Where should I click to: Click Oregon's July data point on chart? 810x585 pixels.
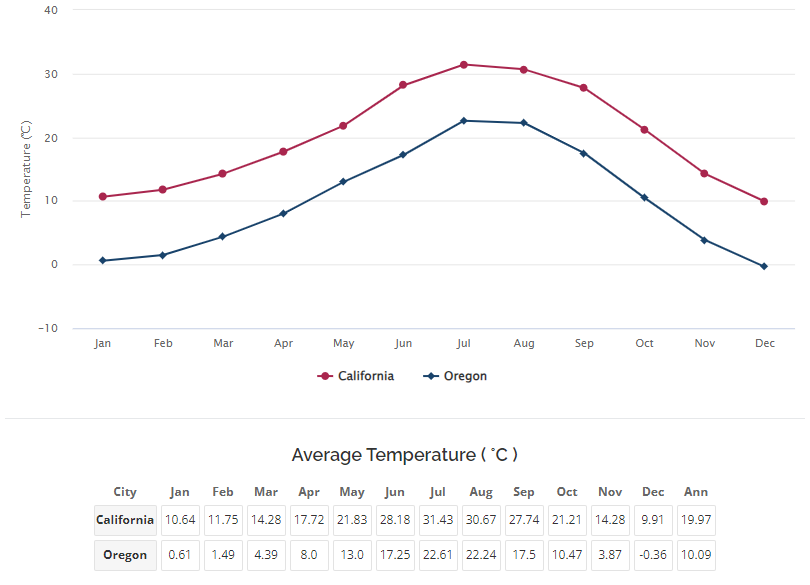[x=464, y=121]
